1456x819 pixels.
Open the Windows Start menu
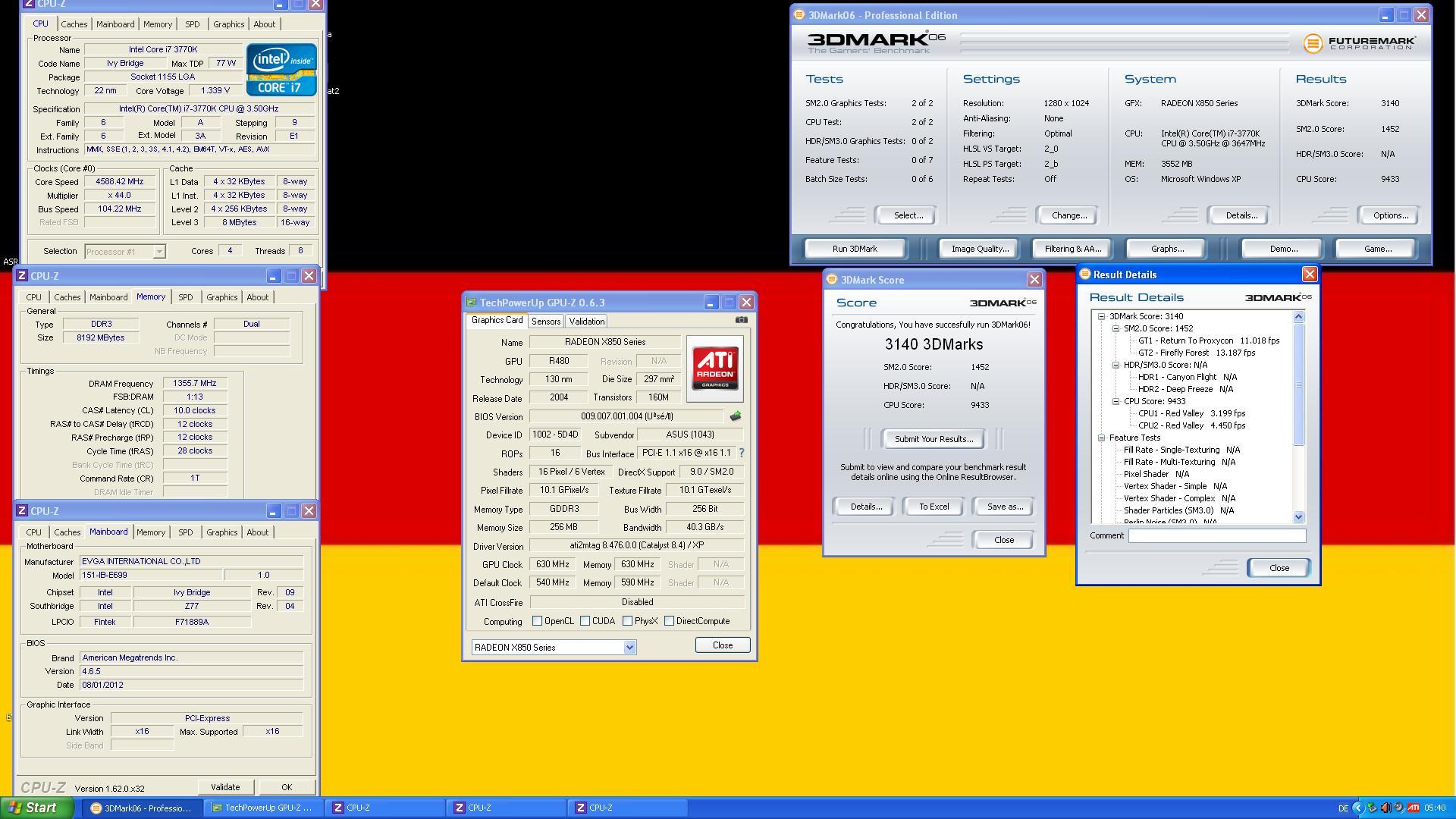(x=37, y=808)
